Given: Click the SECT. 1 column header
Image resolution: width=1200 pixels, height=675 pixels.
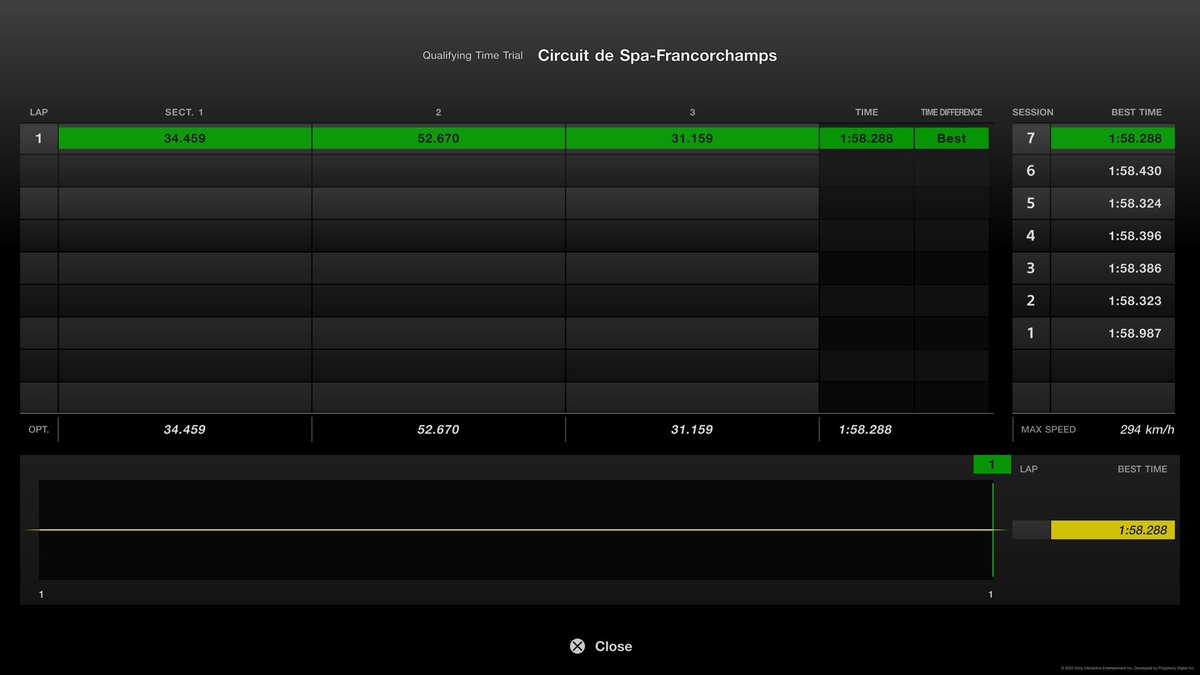Looking at the screenshot, I should point(184,112).
